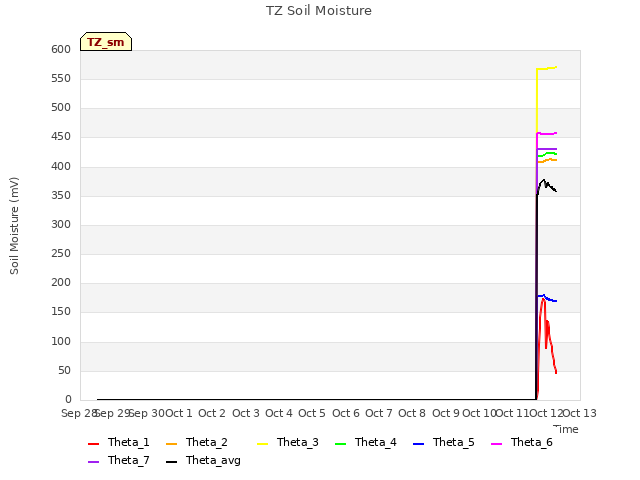
Task: Click the Oct 12 x-axis tick label
Action: click(x=546, y=413)
